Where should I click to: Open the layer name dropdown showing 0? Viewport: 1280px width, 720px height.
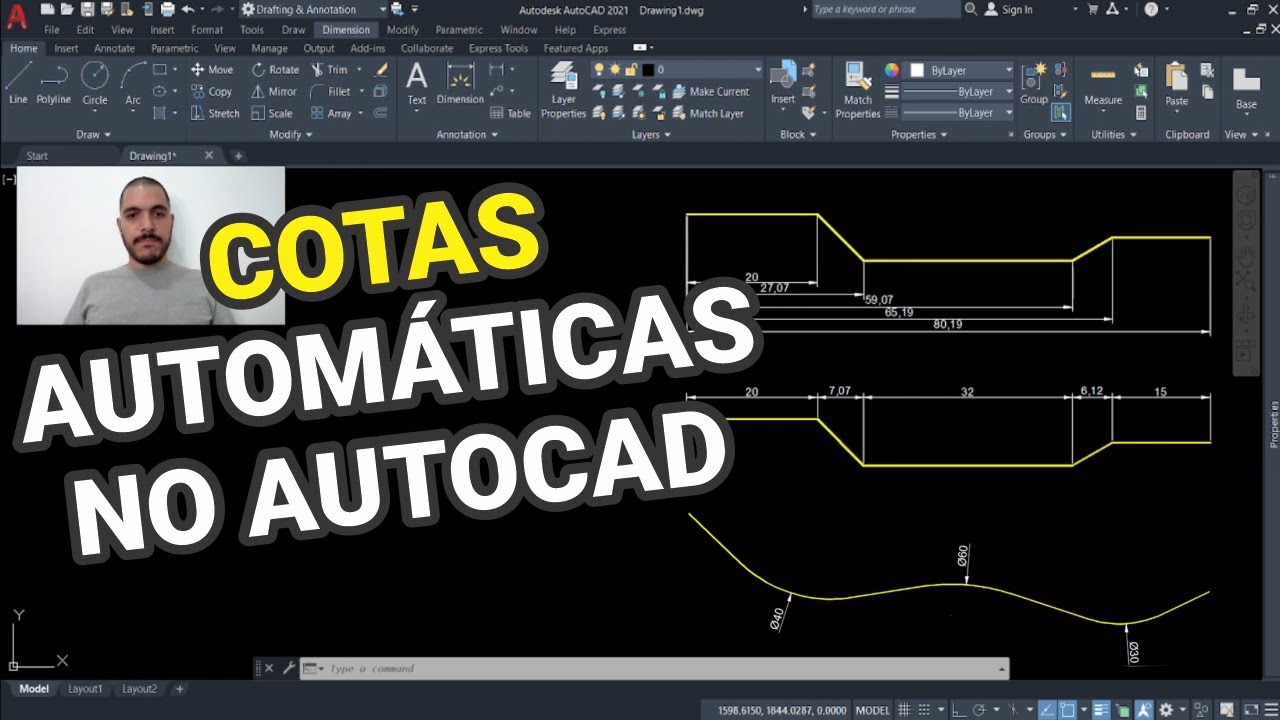point(676,70)
